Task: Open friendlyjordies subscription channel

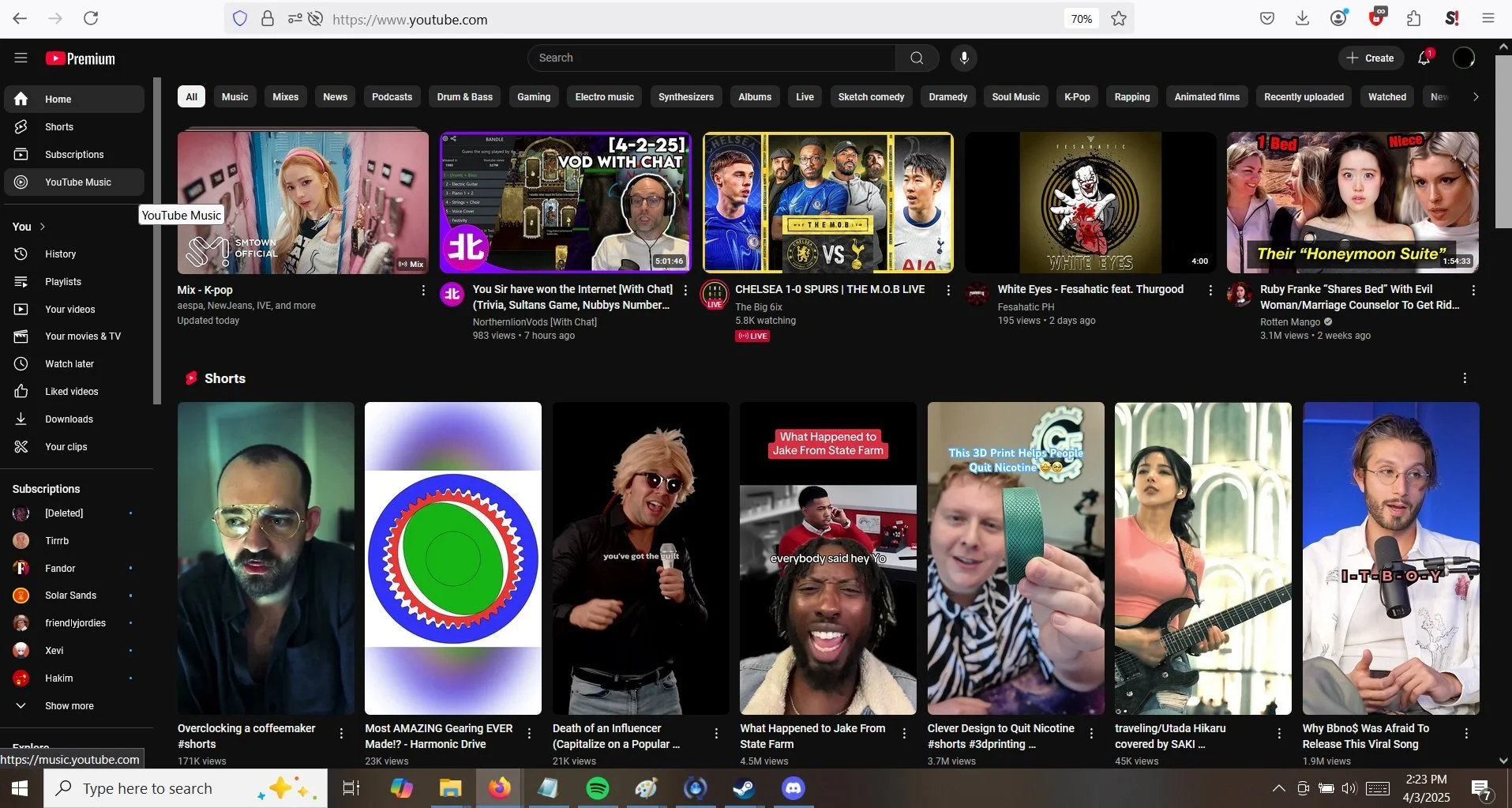Action: click(74, 622)
